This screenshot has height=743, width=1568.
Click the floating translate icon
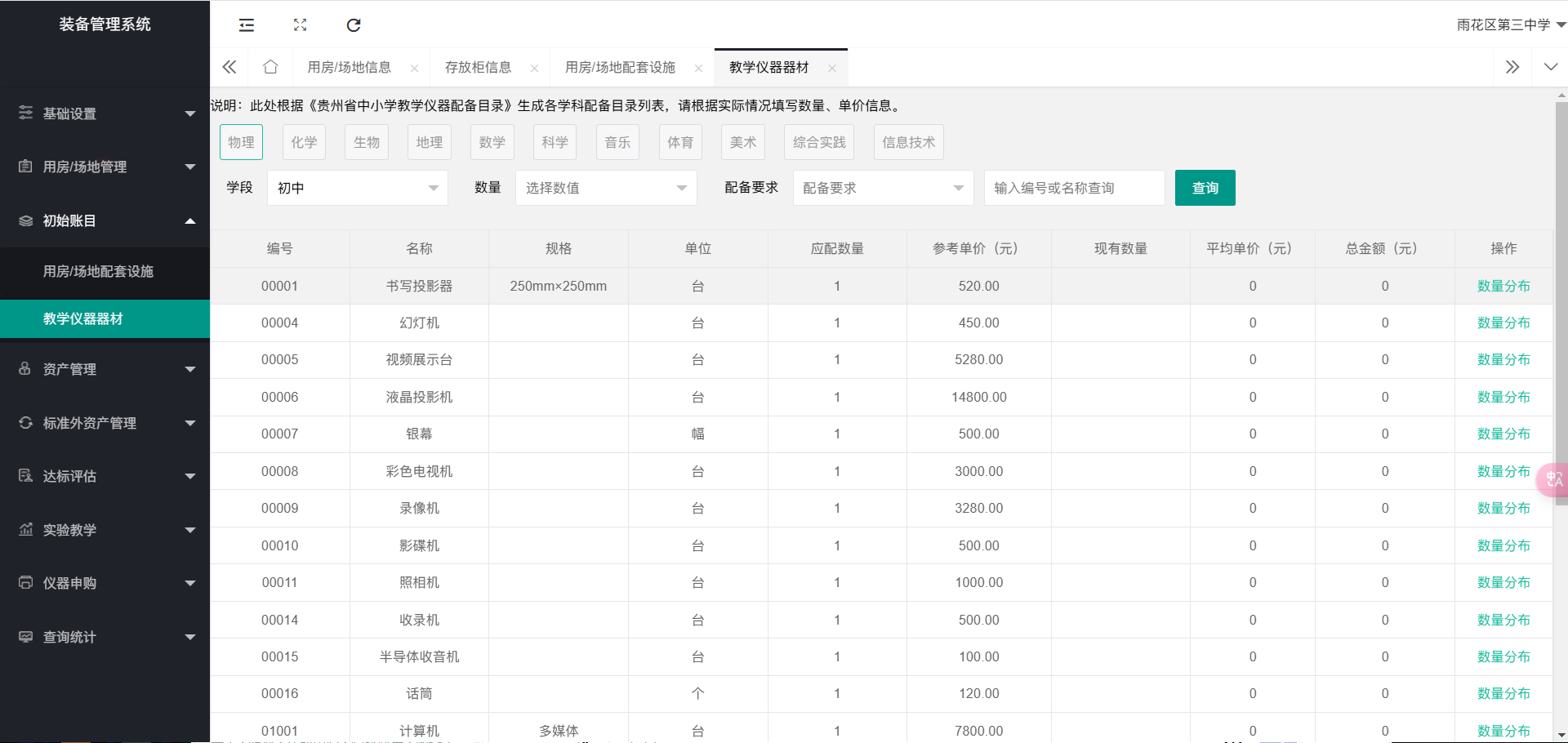(1553, 480)
